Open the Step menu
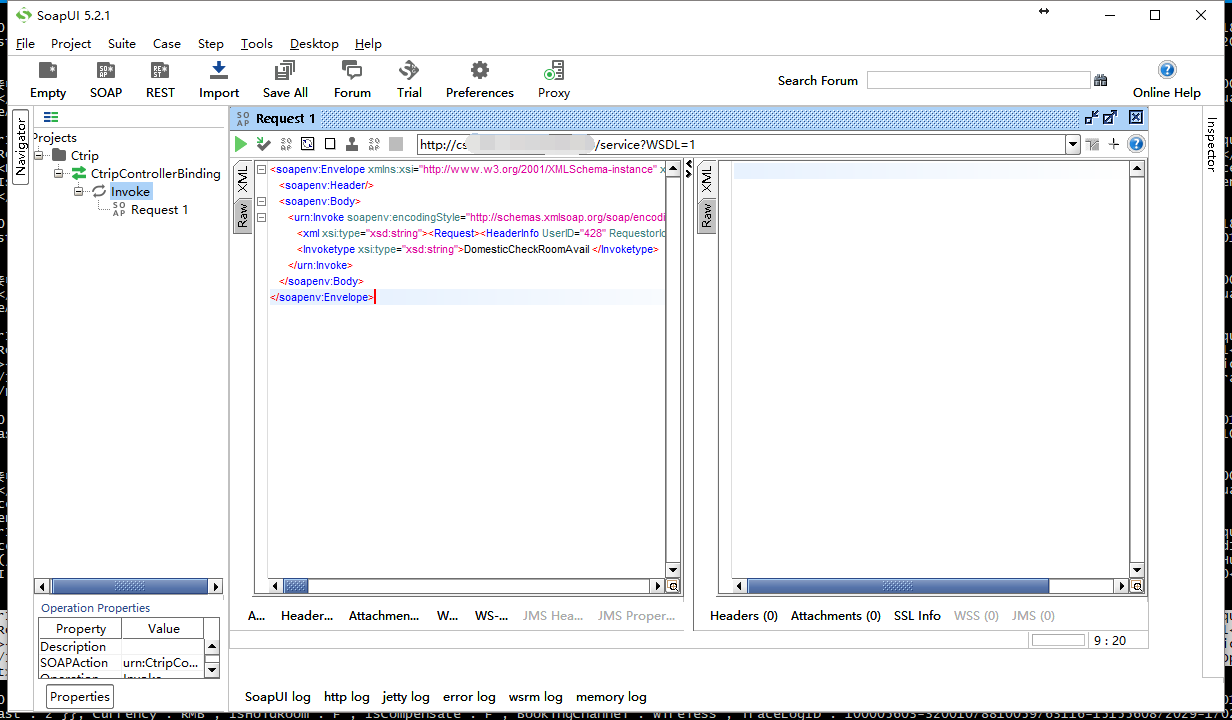 (211, 43)
